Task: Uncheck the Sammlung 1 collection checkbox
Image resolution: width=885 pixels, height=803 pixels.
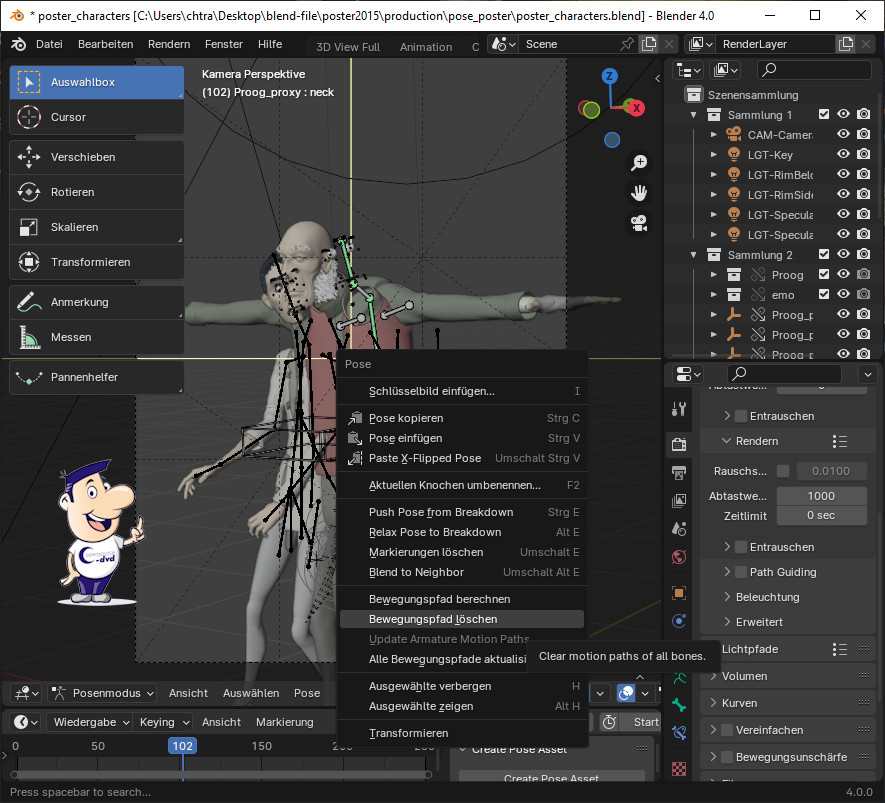Action: (x=824, y=115)
